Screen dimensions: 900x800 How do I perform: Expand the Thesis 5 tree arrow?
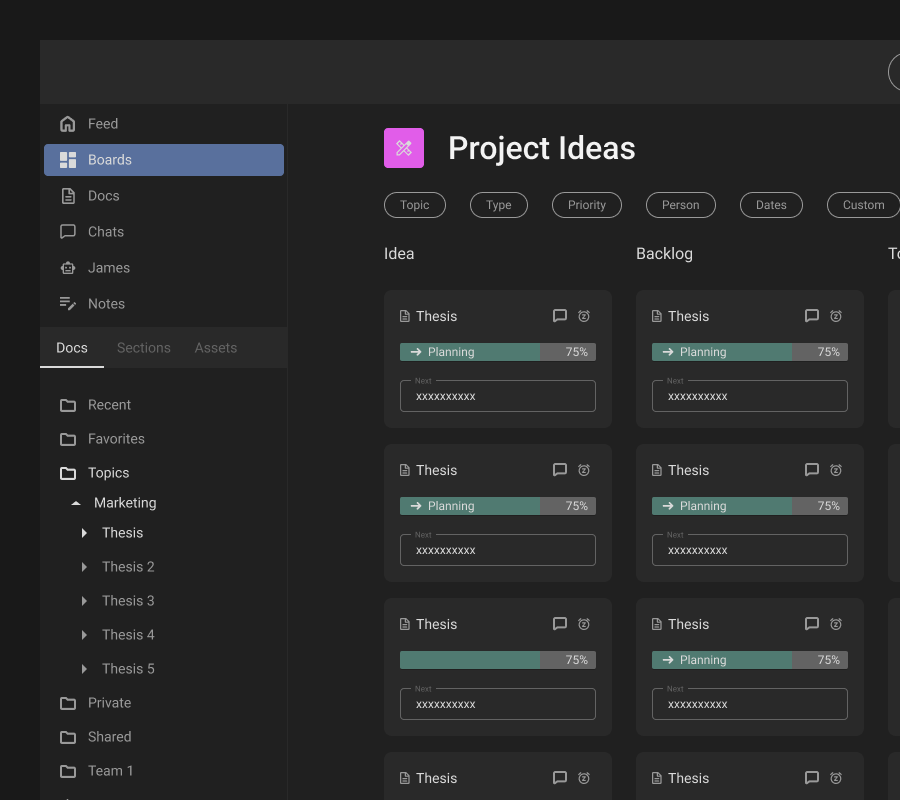point(84,669)
